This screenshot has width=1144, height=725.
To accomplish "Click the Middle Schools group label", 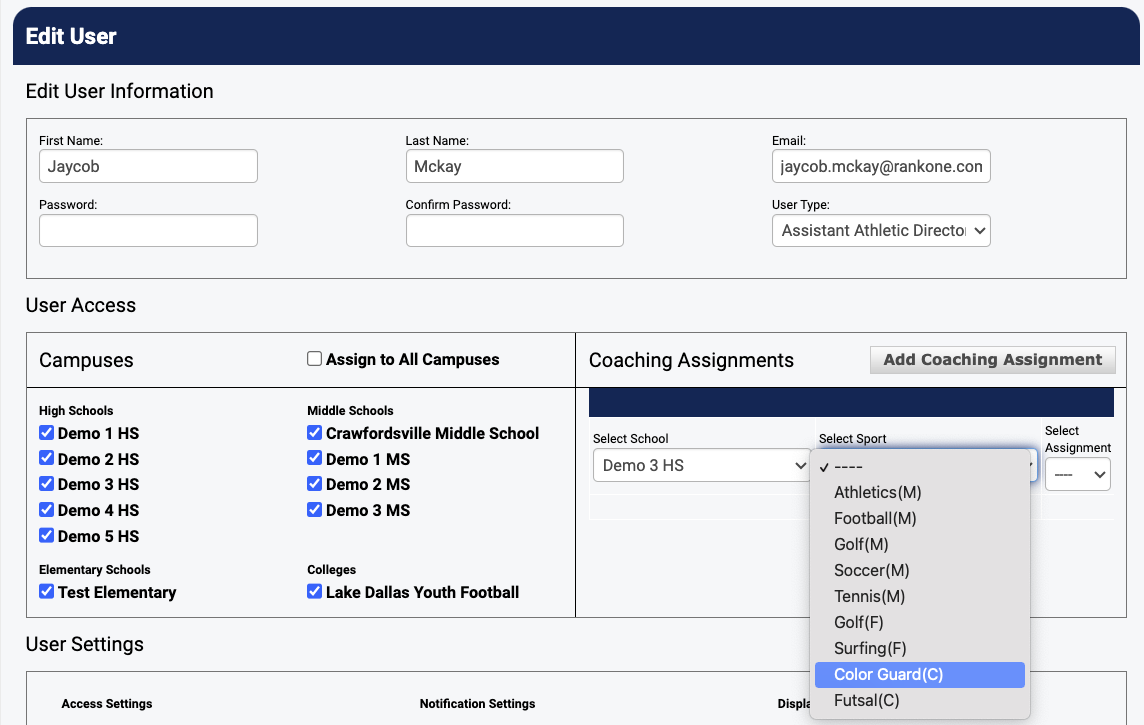I will point(350,411).
